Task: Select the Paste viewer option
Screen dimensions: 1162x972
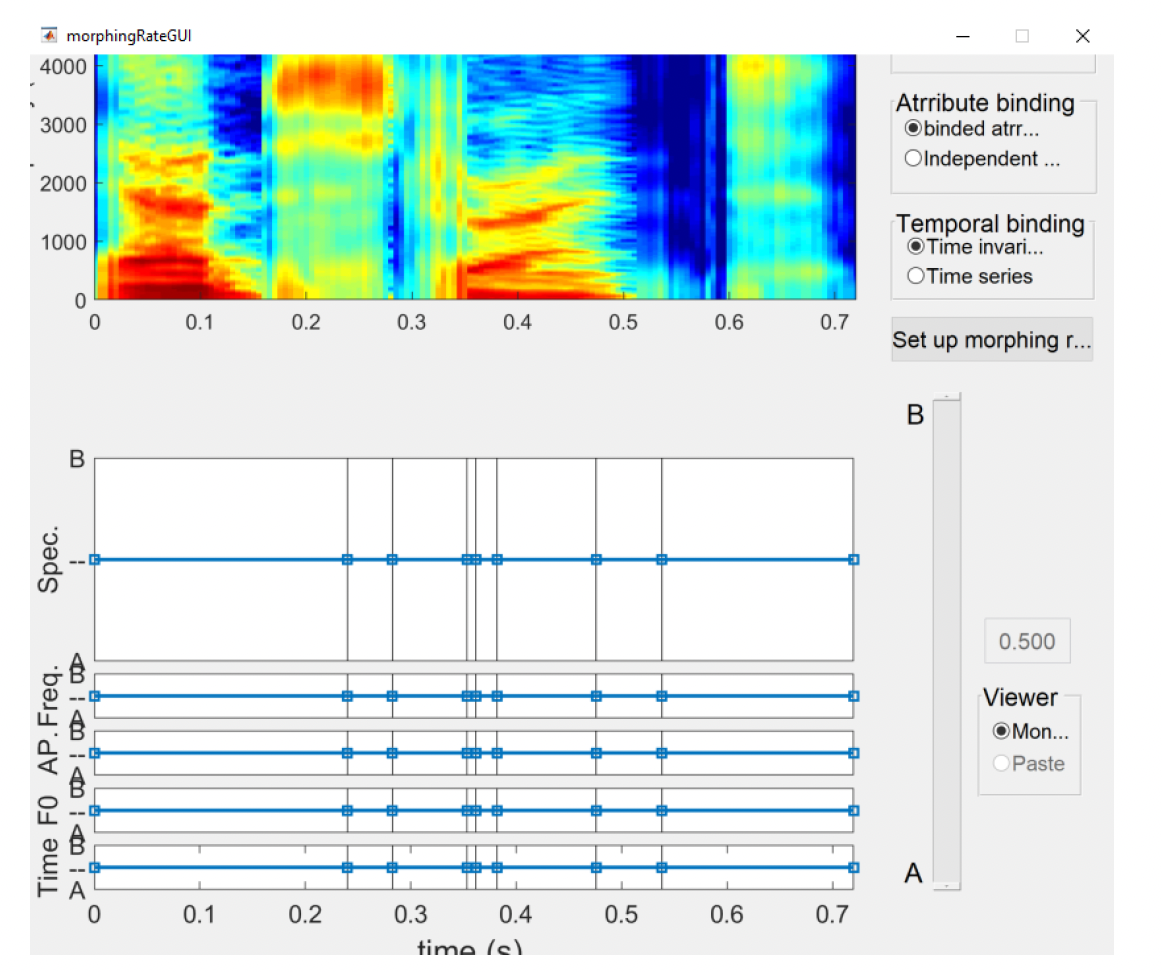Action: [x=1029, y=764]
